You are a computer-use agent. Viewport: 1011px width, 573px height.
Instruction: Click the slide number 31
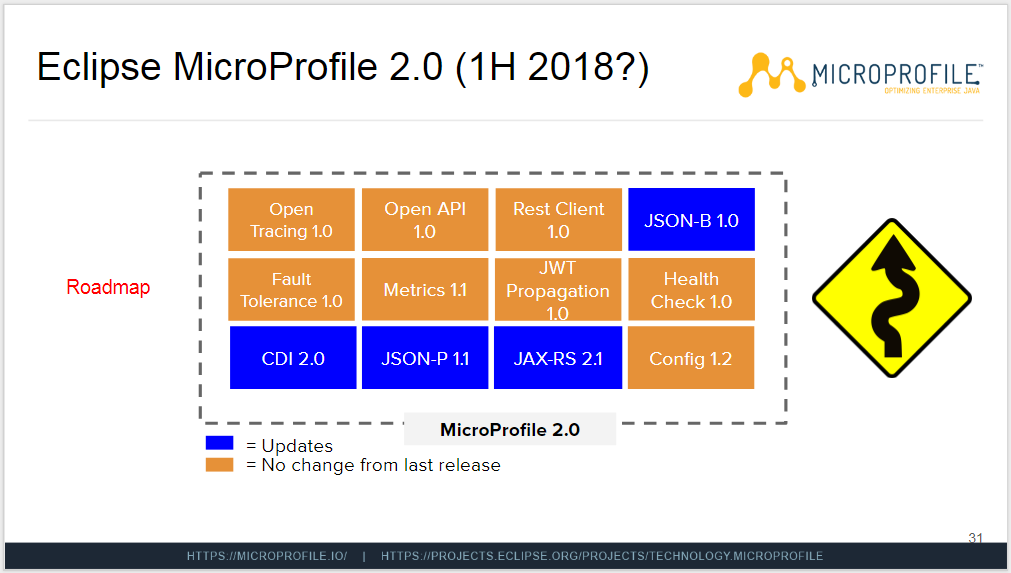coord(975,538)
